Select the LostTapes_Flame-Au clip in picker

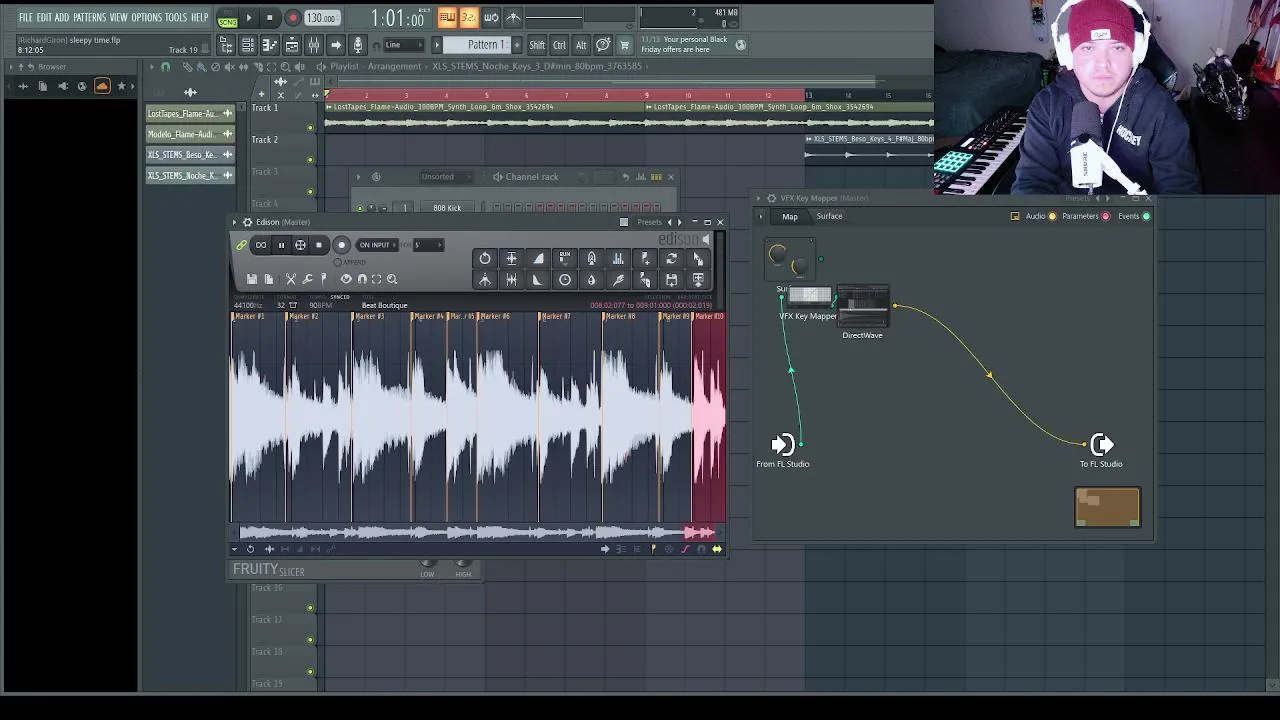tap(190, 114)
